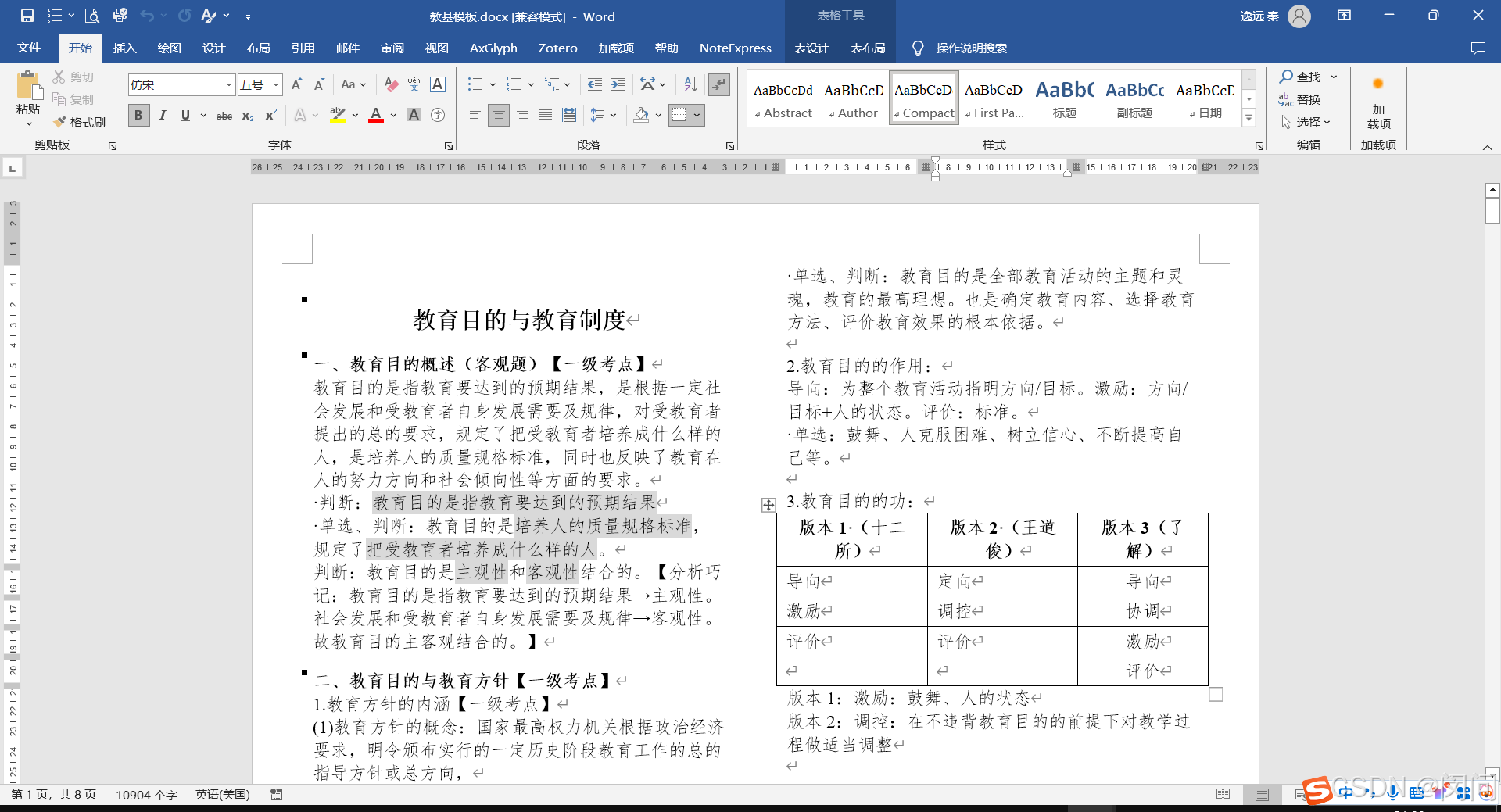This screenshot has height=812, width=1501.
Task: Open the phonetic guide (wén) tool
Action: point(414,84)
